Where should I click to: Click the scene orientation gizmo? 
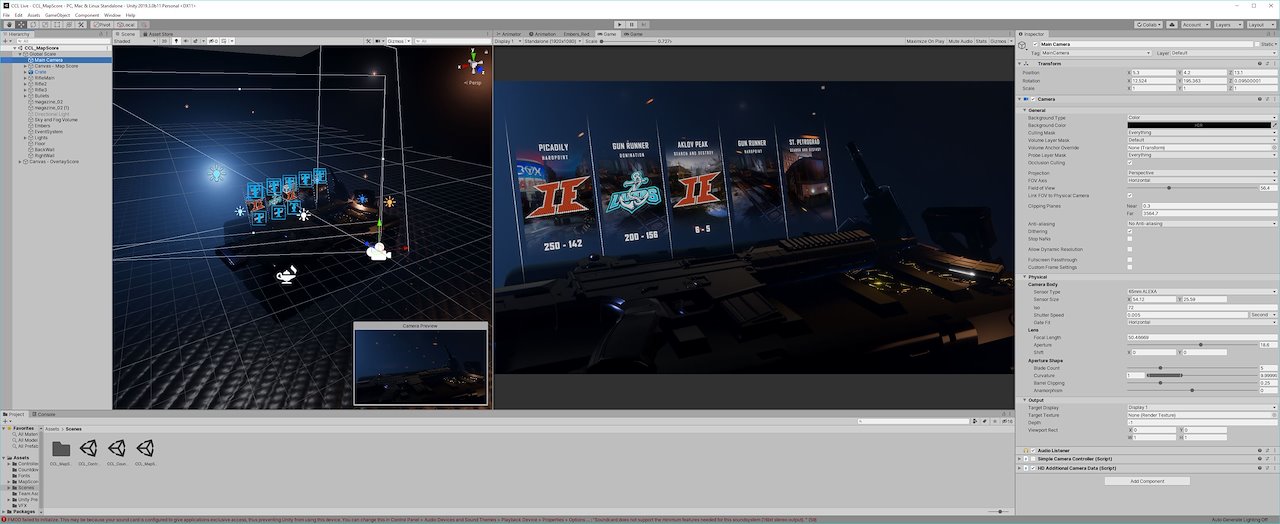[474, 63]
